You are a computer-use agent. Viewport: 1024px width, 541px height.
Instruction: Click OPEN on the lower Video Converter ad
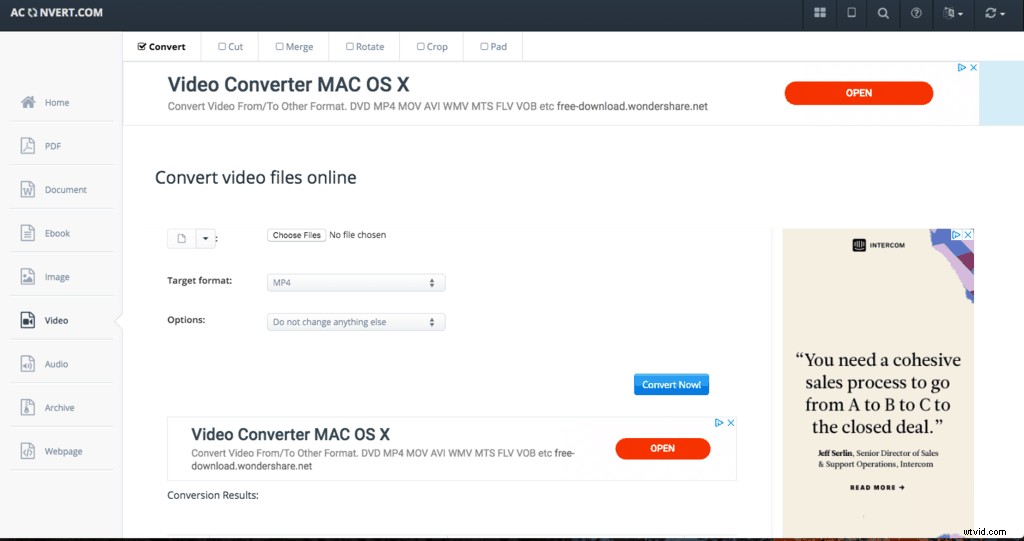point(662,448)
